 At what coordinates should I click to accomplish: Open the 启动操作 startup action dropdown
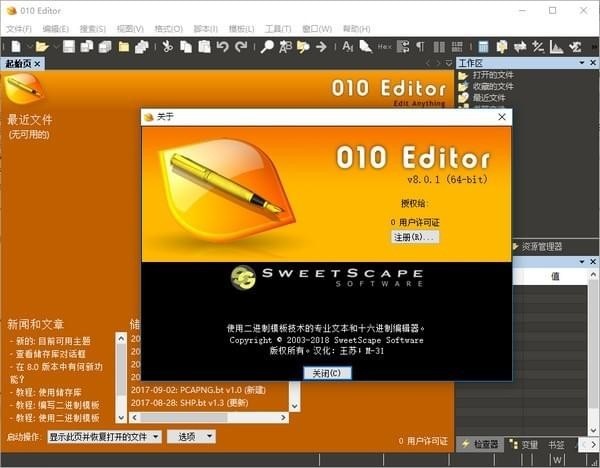tap(104, 437)
